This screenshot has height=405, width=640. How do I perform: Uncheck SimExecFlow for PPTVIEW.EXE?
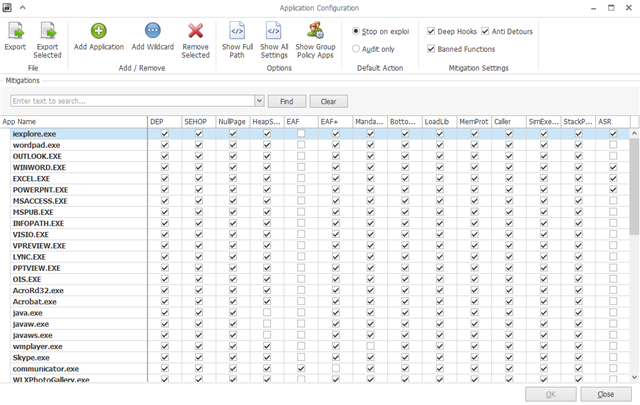544,268
